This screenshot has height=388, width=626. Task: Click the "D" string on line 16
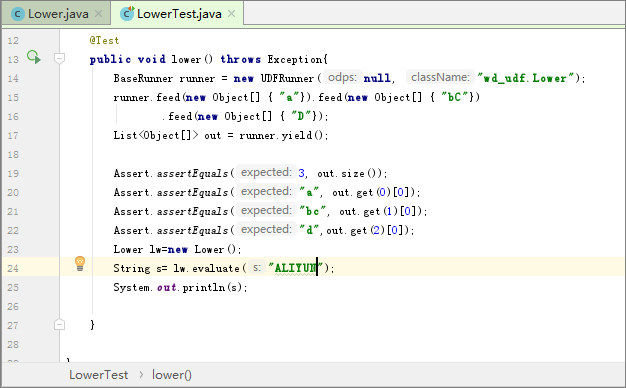click(301, 116)
